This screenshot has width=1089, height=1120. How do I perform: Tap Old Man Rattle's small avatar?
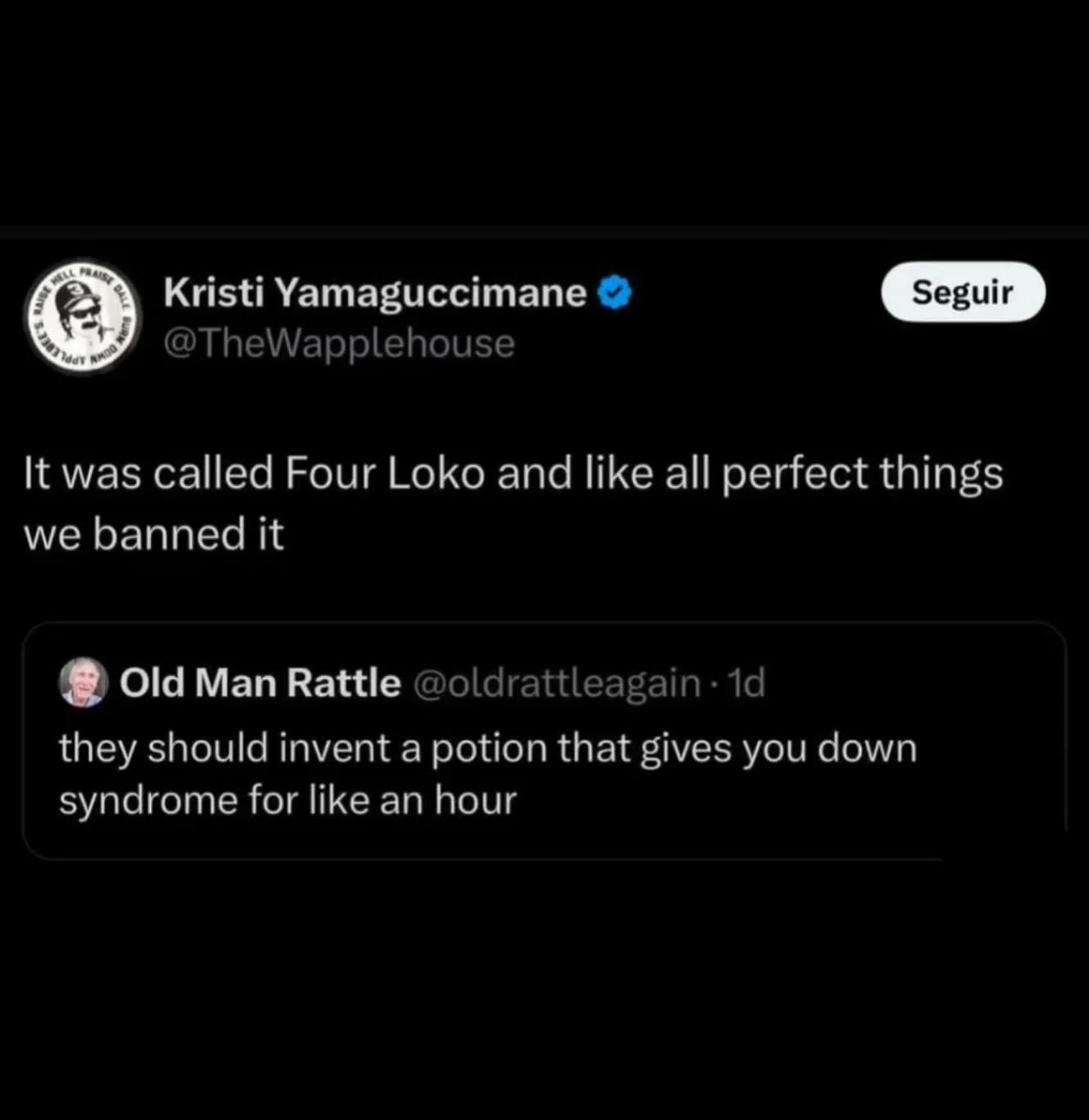[84, 682]
